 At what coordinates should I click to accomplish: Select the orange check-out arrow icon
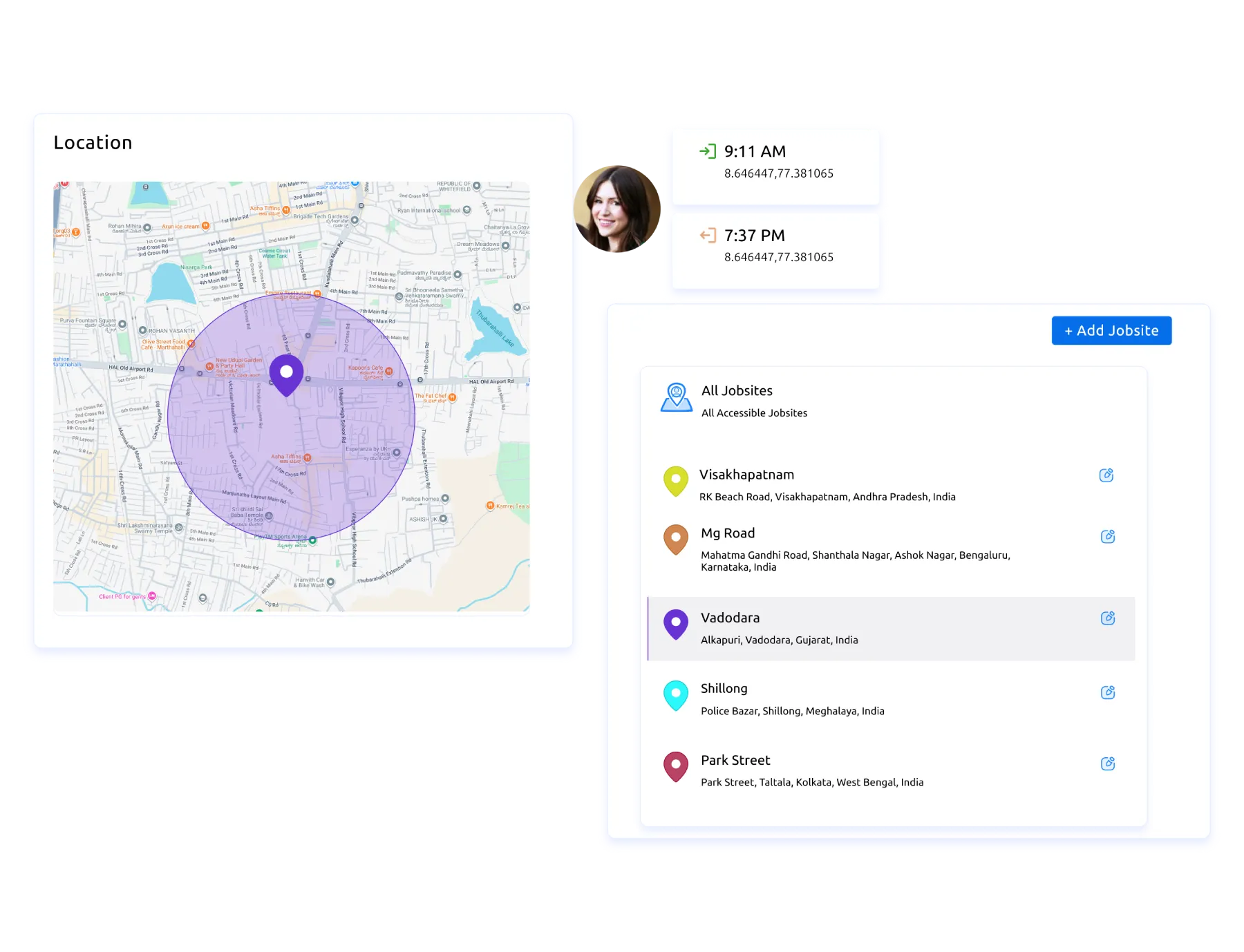706,236
